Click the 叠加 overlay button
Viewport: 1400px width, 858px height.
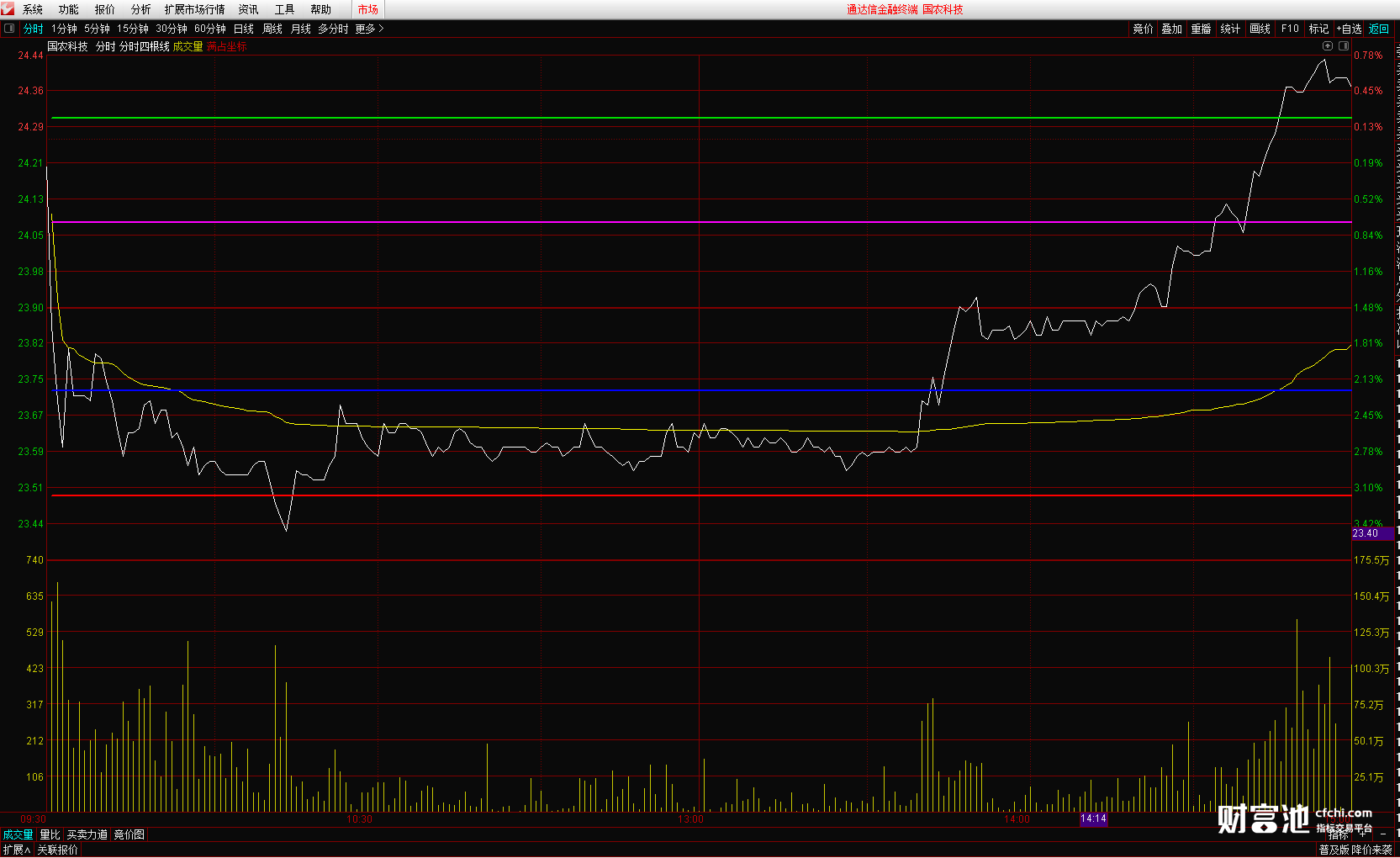(x=1172, y=29)
